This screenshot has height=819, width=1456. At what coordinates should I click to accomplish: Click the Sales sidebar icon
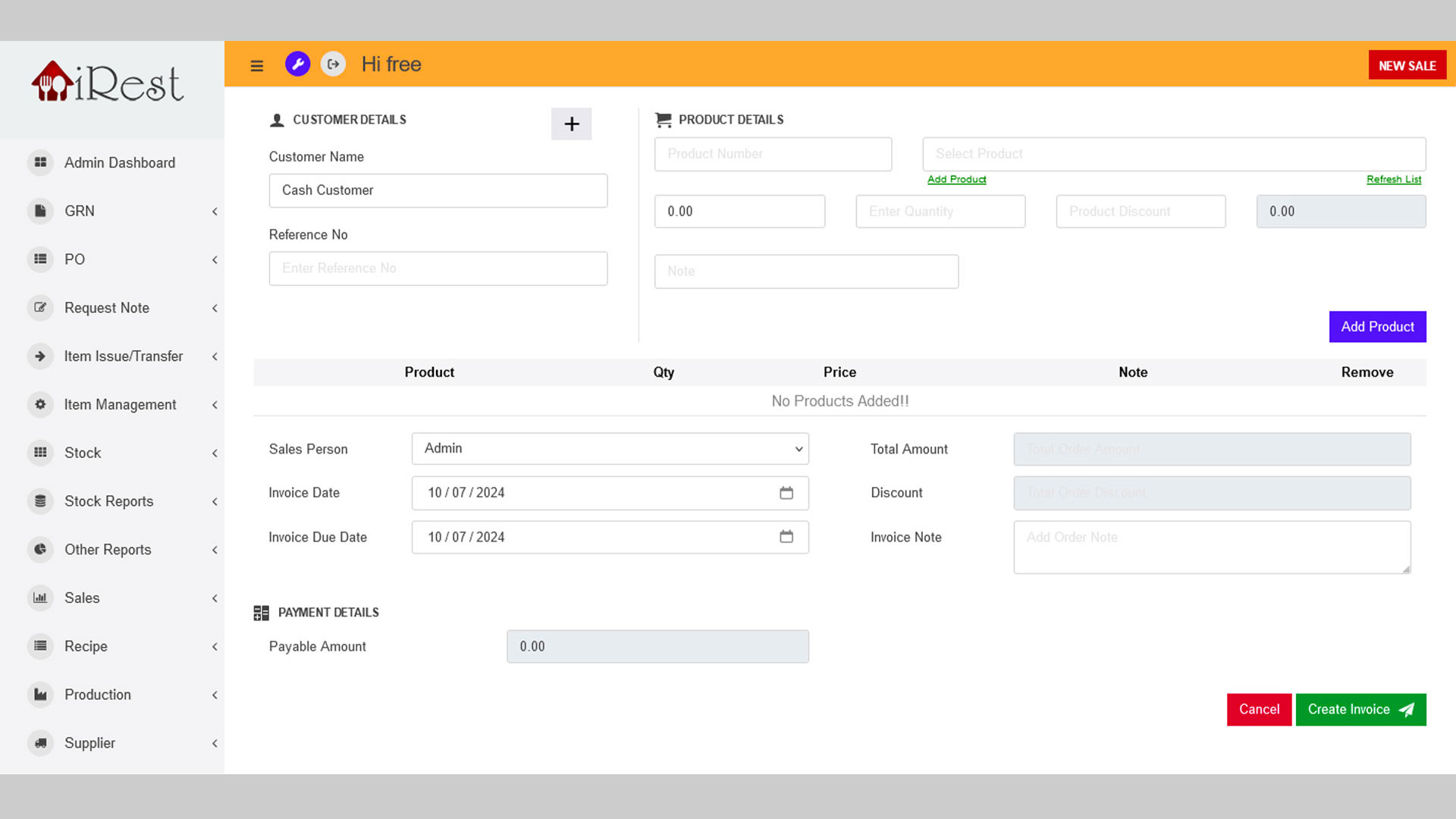point(40,598)
